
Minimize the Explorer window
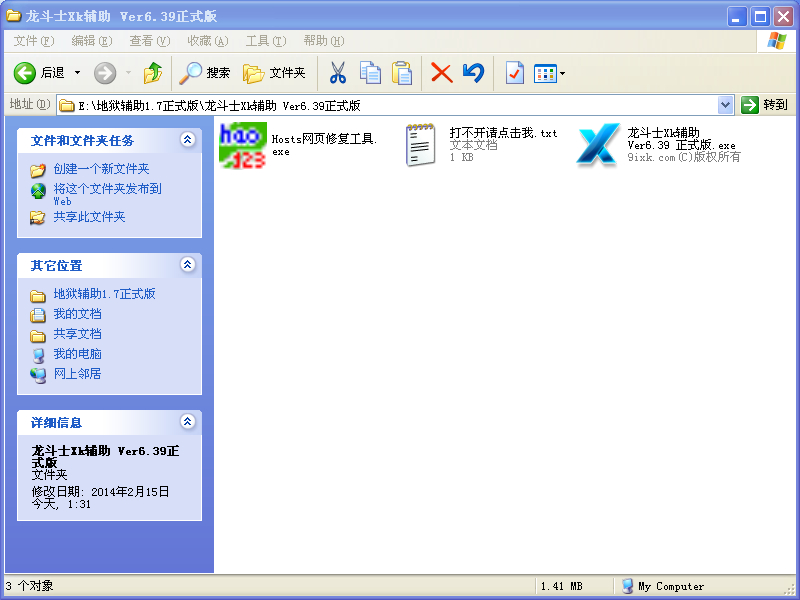click(736, 17)
